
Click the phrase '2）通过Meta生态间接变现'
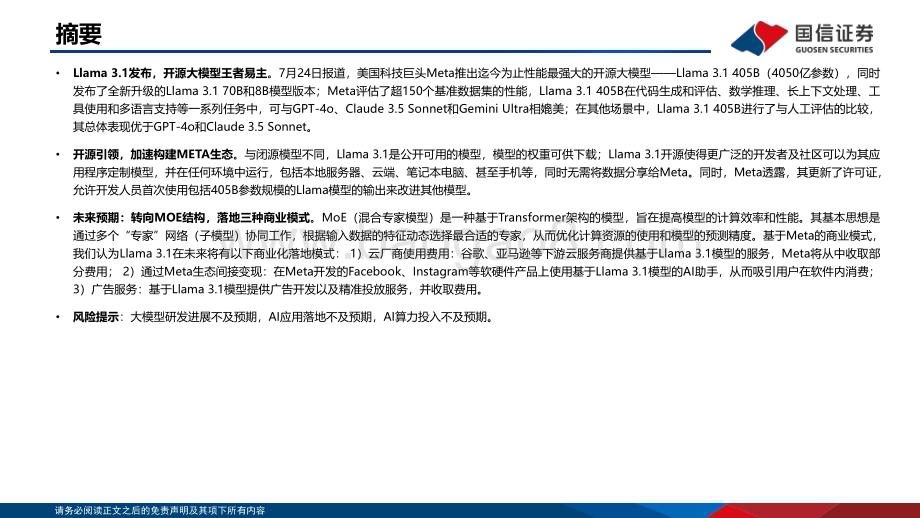point(192,272)
